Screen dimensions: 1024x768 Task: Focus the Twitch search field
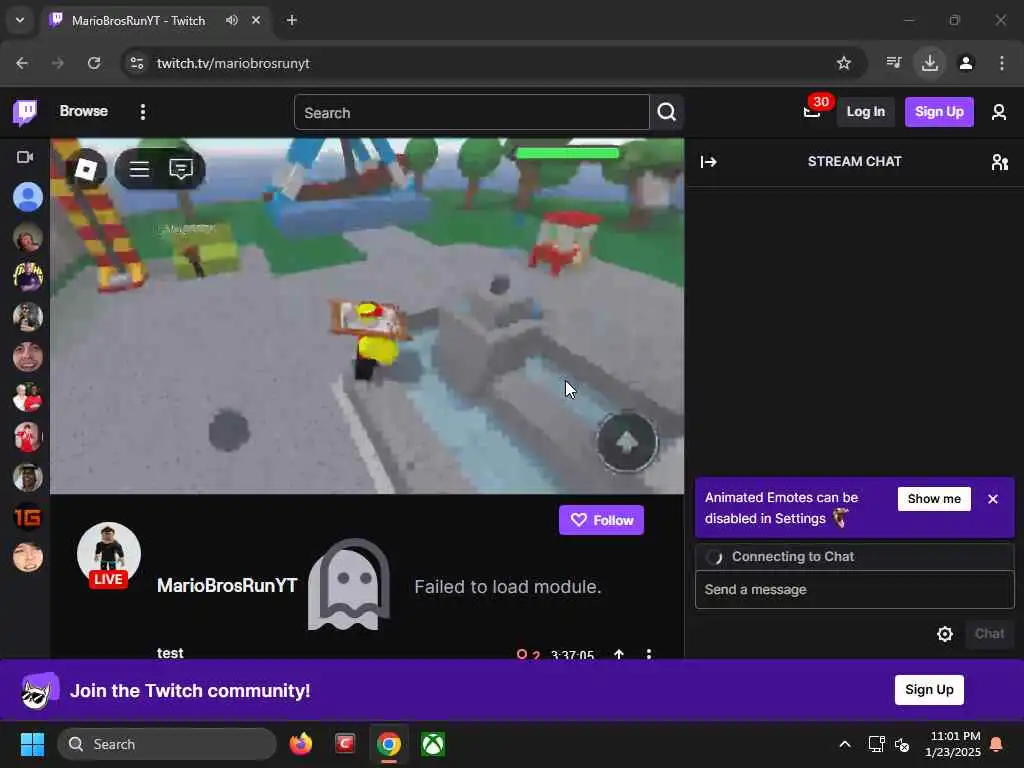click(472, 112)
